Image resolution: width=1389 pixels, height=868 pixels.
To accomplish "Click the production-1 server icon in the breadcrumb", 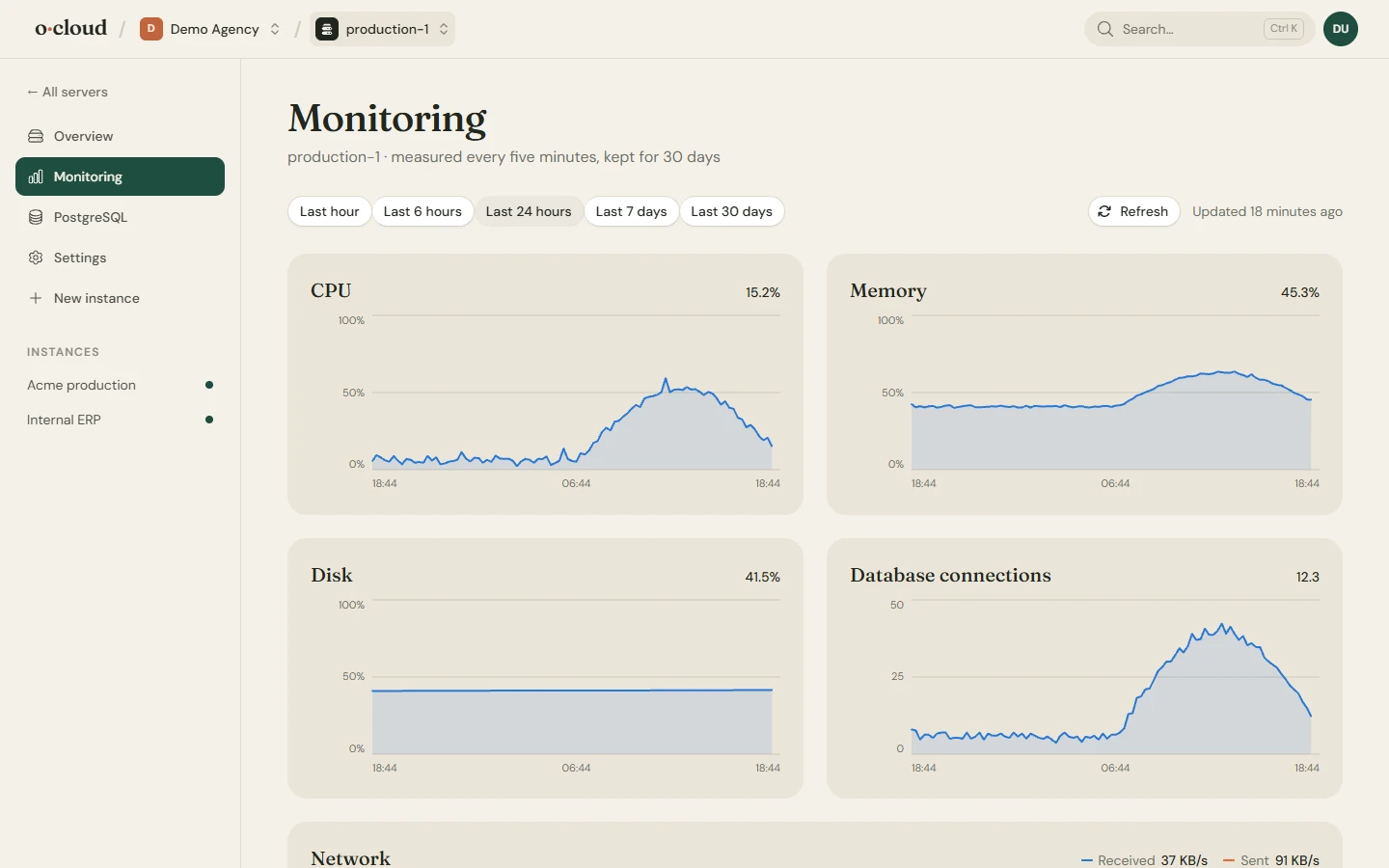I will 327,29.
